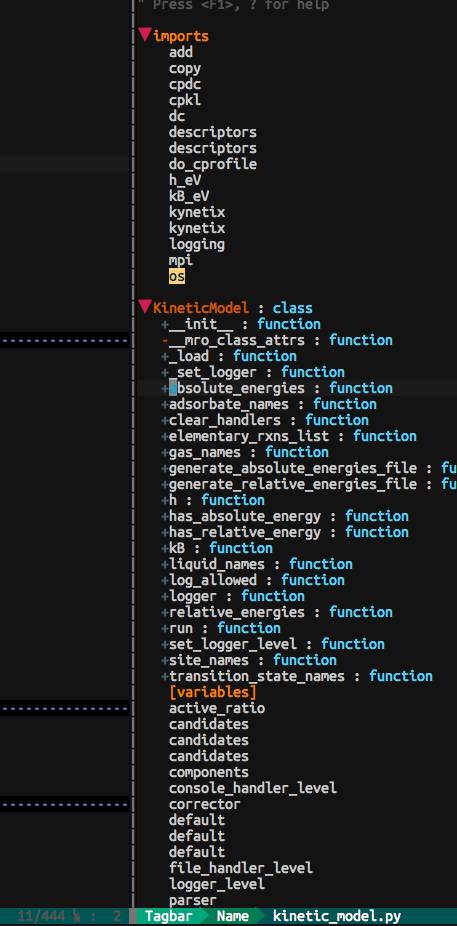Screen dimensions: 457x926
Task: Collapse the __mro_class_attrs function fold
Action: pos(165,340)
